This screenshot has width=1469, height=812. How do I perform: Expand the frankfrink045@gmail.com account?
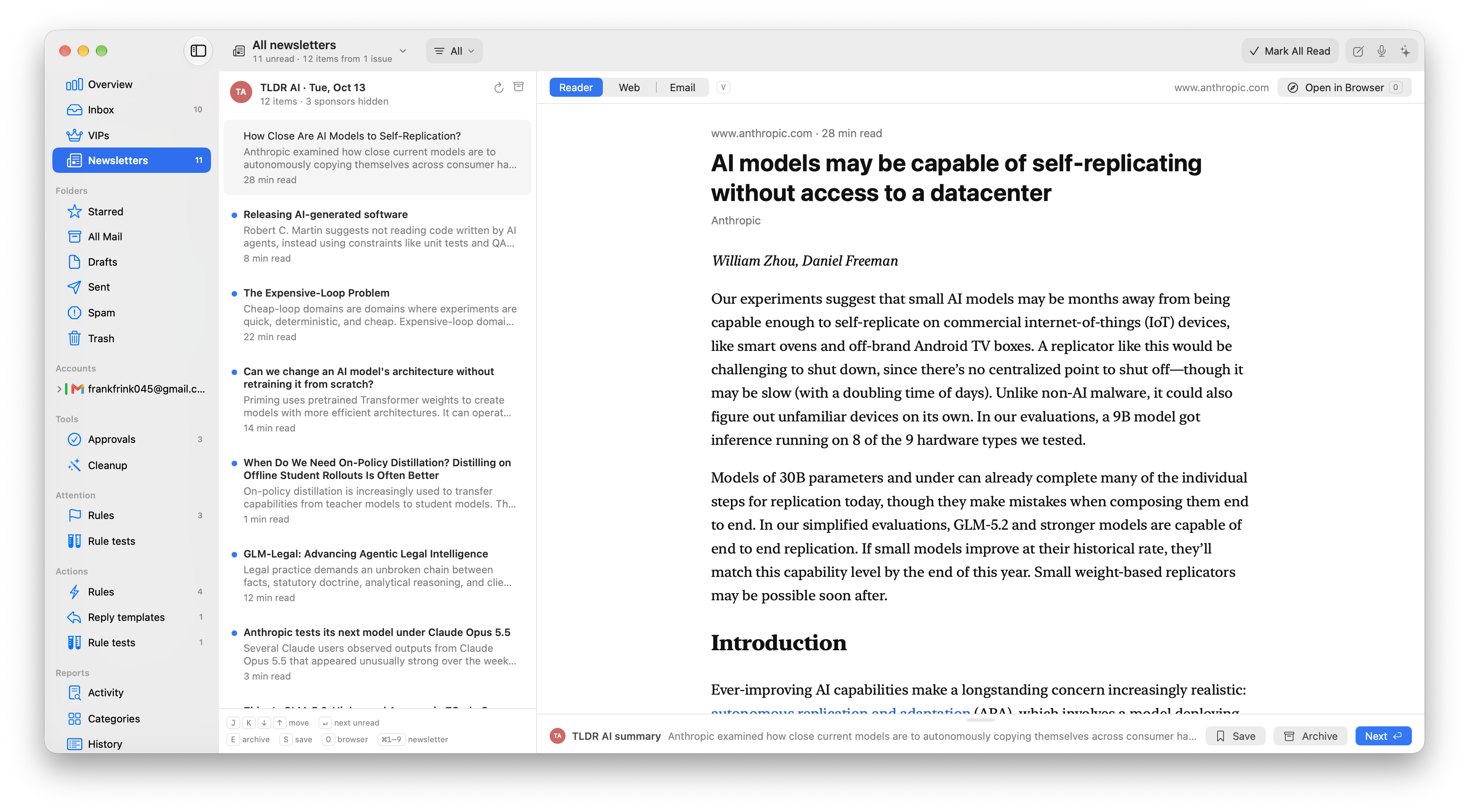59,389
